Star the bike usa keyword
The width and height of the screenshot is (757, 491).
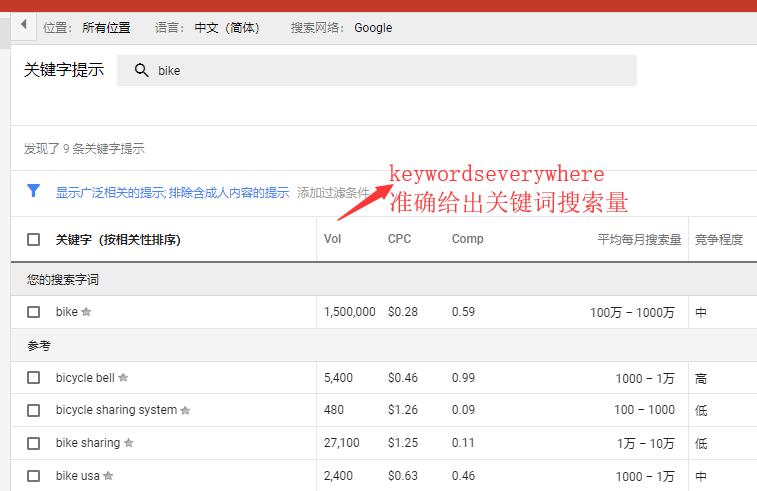pyautogui.click(x=108, y=476)
